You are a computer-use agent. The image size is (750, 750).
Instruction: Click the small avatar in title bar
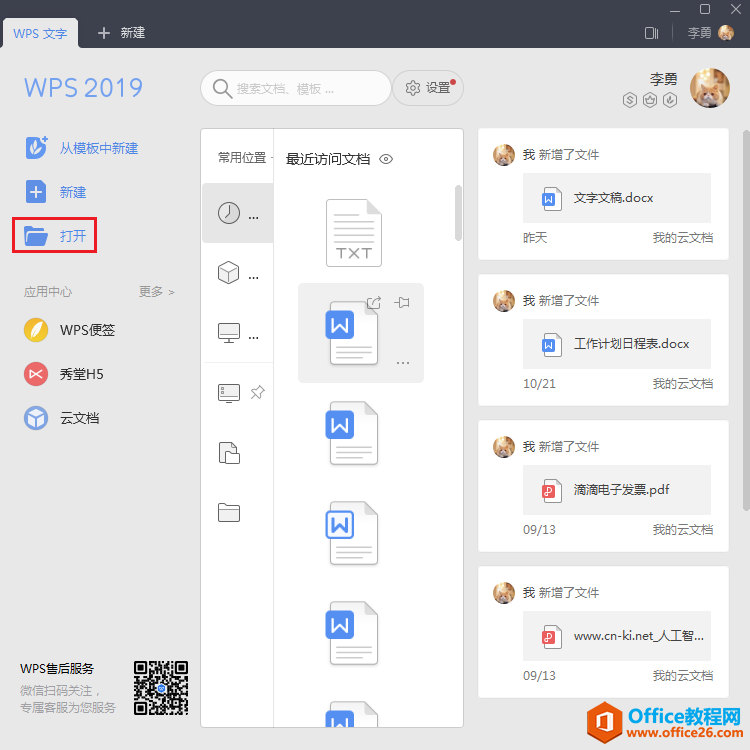(x=726, y=33)
